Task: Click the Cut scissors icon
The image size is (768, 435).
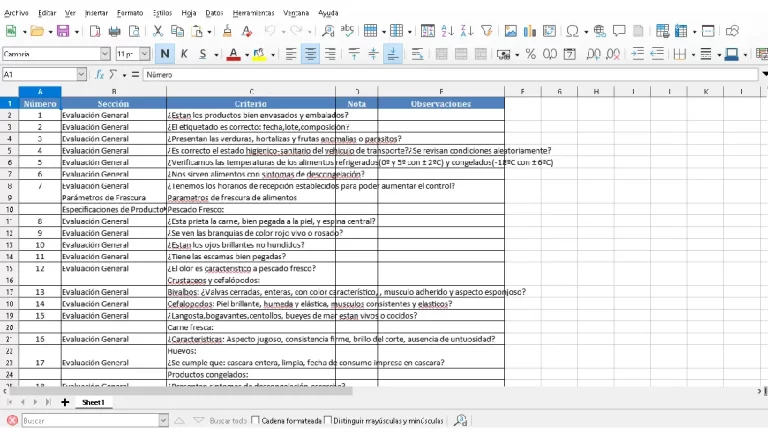Action: click(x=158, y=31)
